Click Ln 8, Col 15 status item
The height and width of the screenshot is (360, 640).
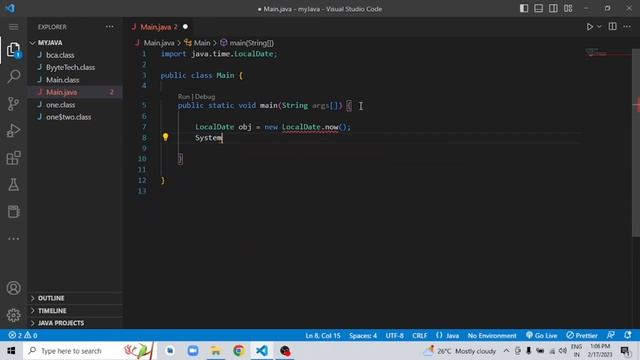pyautogui.click(x=322, y=336)
